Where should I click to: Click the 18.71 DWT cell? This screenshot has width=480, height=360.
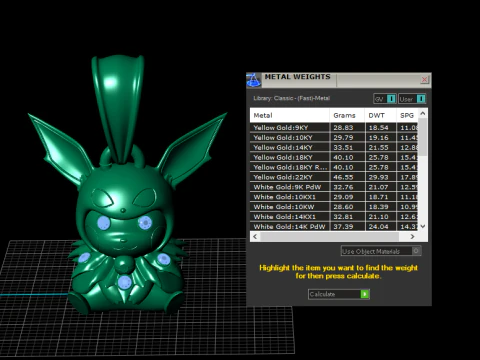(380, 197)
